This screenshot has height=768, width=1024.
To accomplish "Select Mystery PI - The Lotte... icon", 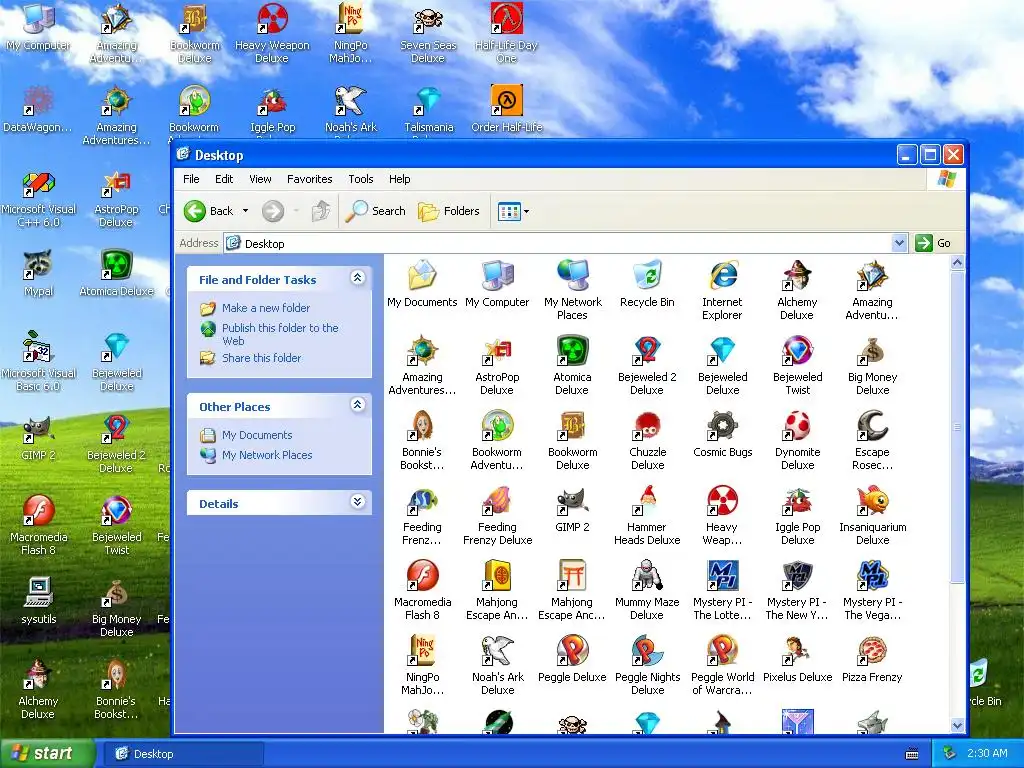I will pyautogui.click(x=722, y=577).
